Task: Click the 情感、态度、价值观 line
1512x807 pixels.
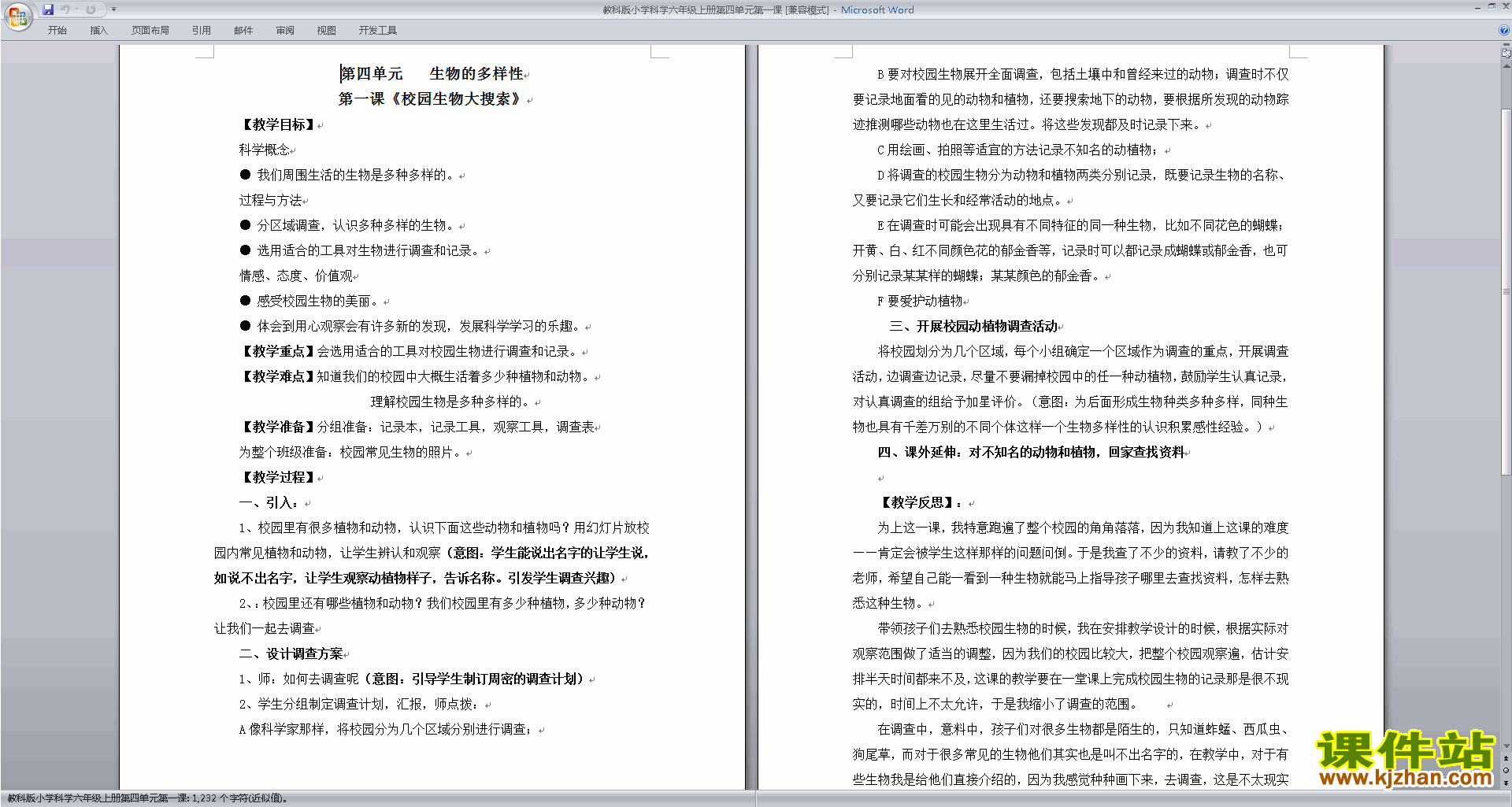Action: (x=296, y=276)
